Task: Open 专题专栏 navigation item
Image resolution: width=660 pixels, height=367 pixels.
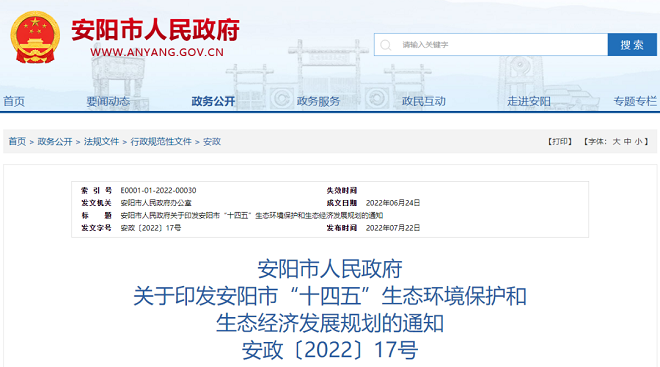Action: [x=635, y=101]
